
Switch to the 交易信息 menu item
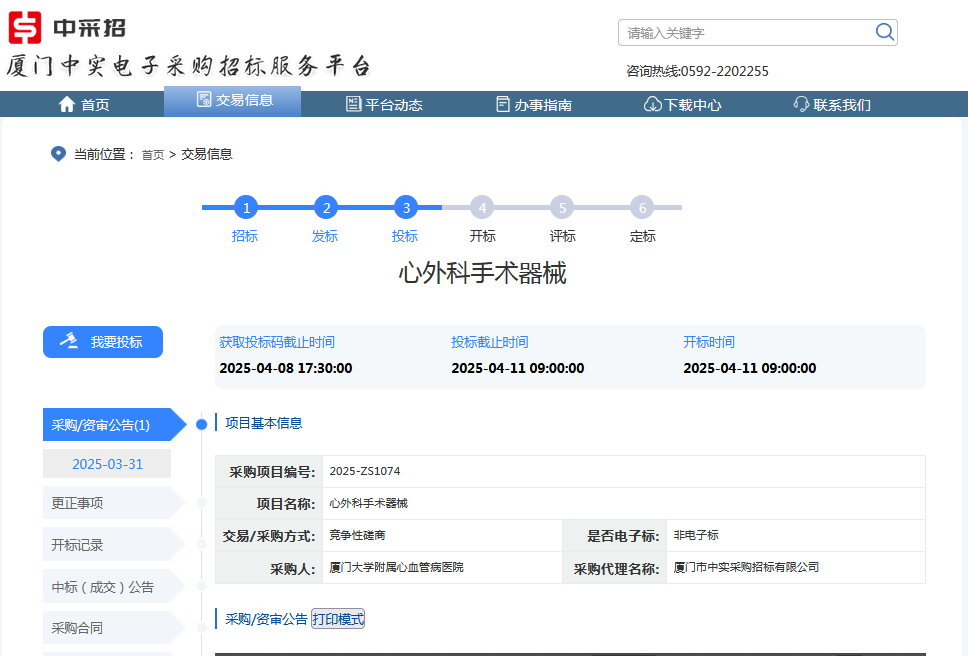click(232, 103)
